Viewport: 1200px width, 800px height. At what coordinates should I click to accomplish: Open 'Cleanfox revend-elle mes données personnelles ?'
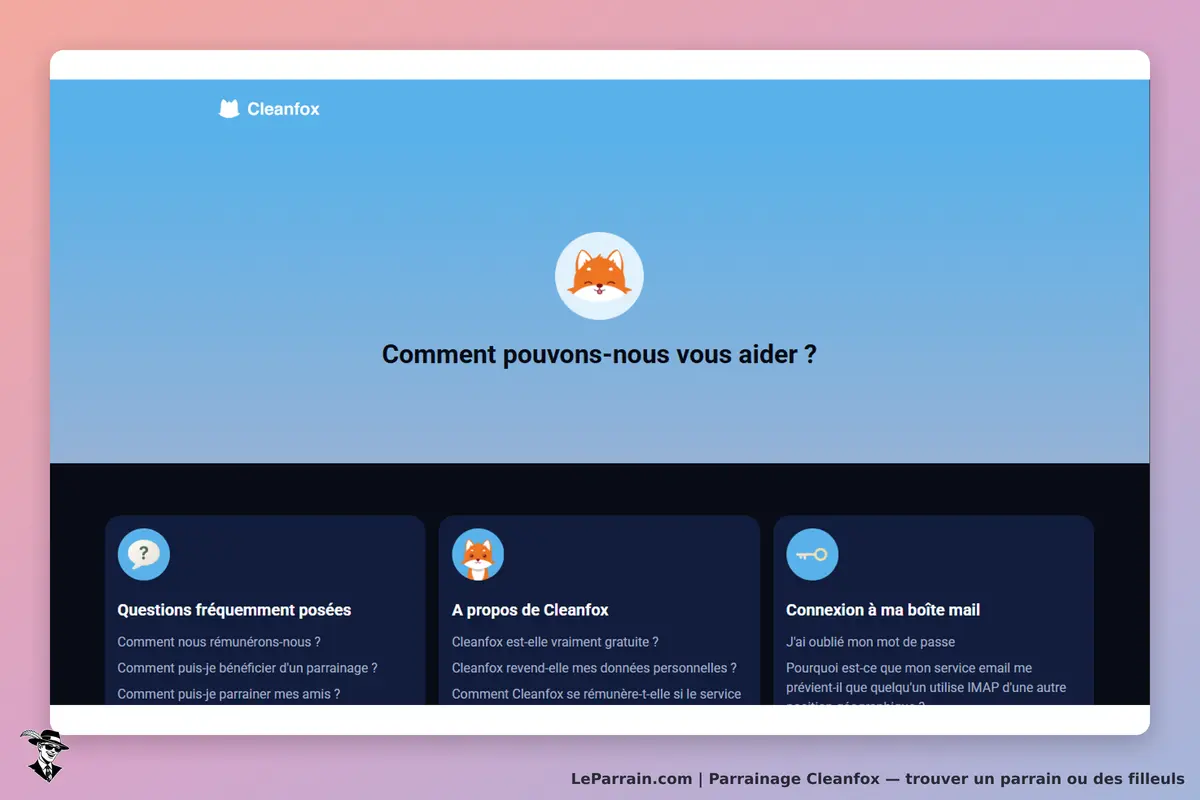click(594, 668)
